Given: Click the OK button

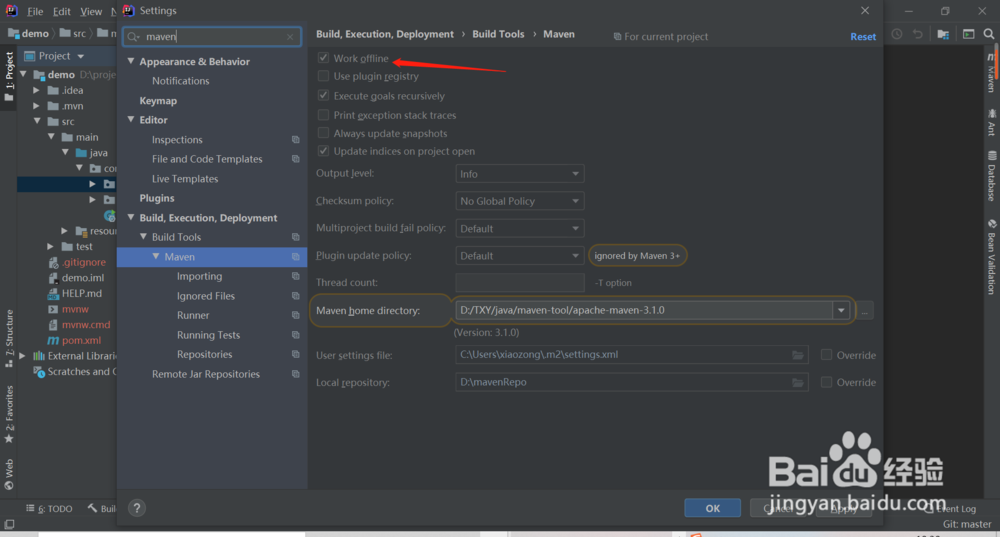Looking at the screenshot, I should pyautogui.click(x=712, y=508).
